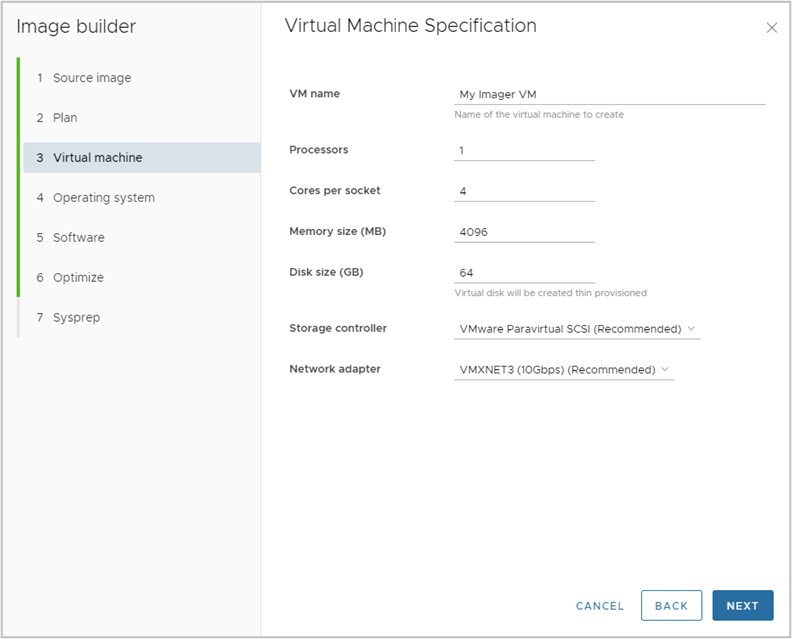Click the Cores per socket field
The height and width of the screenshot is (639, 792).
click(x=524, y=191)
